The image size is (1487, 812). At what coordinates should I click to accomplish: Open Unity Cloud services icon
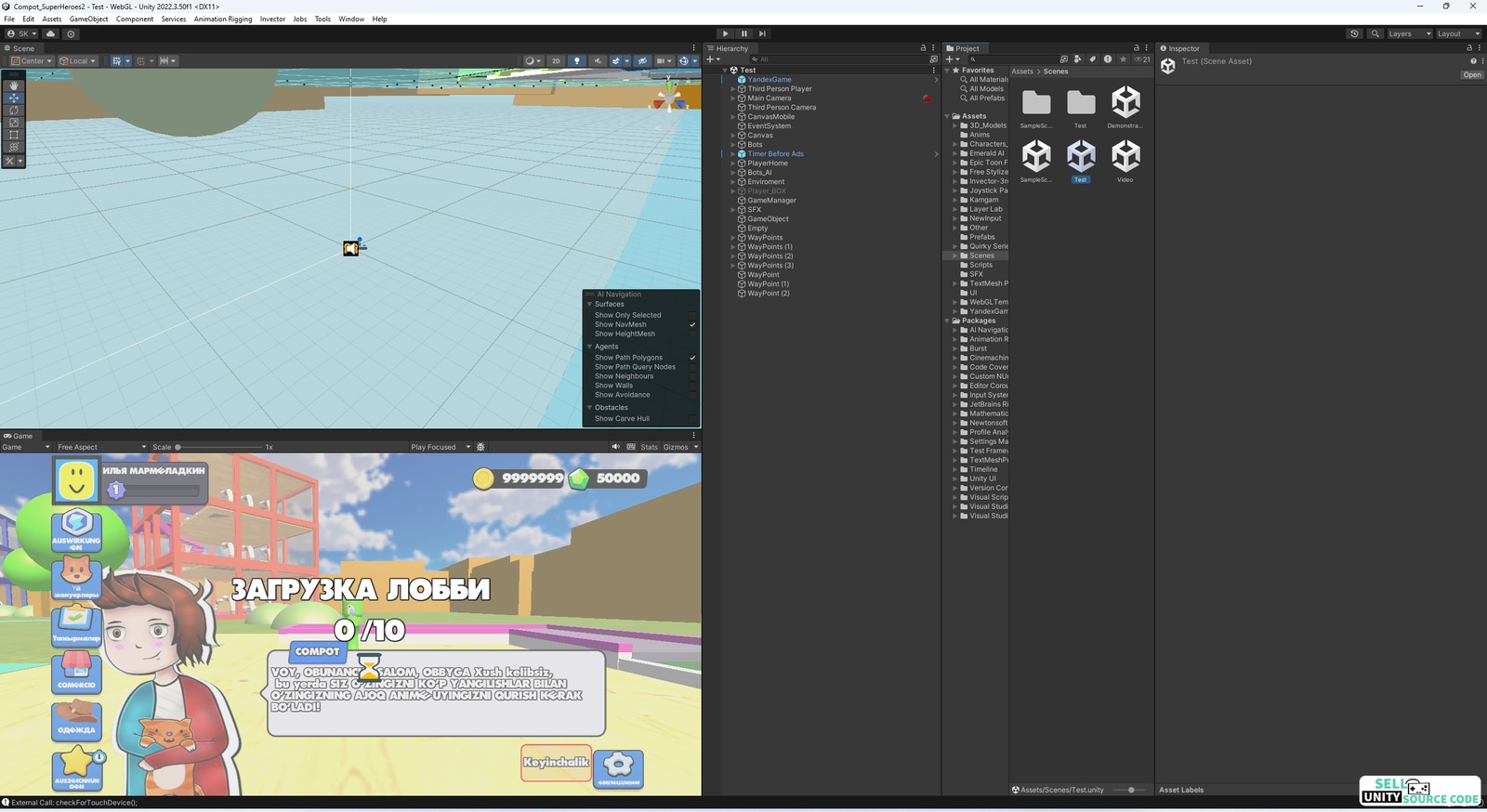[x=51, y=33]
